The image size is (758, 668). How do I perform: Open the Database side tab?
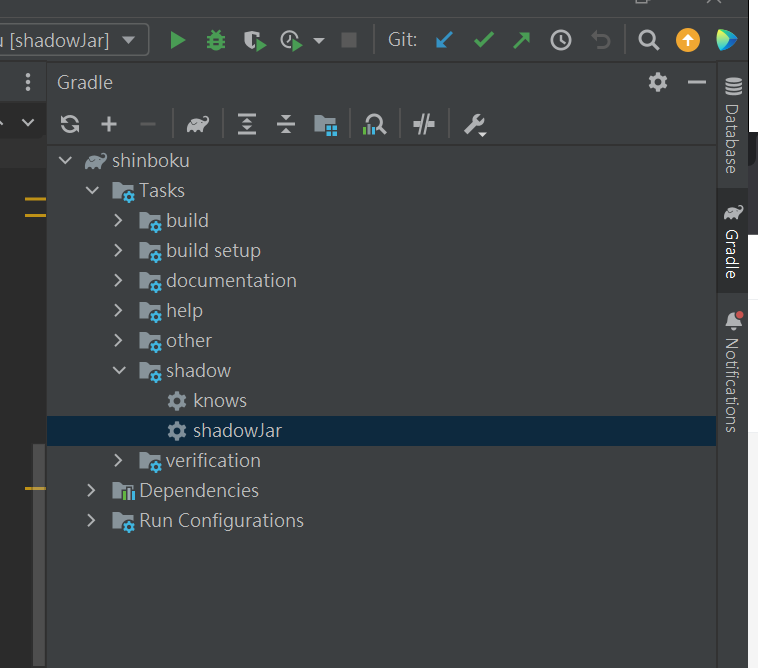[x=733, y=125]
